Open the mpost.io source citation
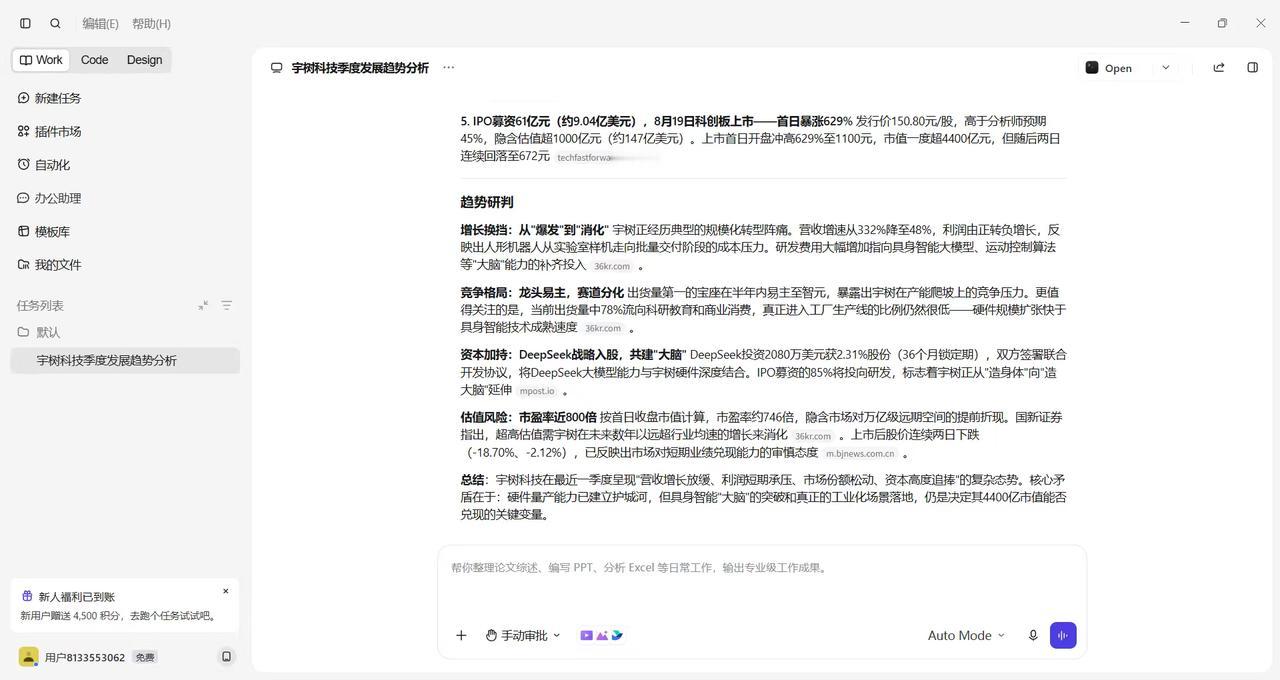This screenshot has height=680, width=1280. [x=536, y=391]
